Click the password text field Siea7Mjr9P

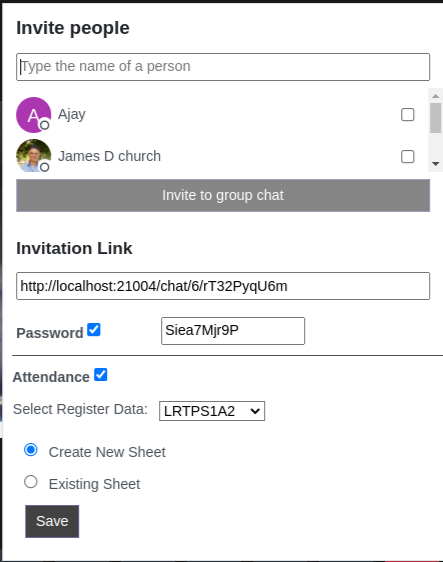(x=233, y=330)
